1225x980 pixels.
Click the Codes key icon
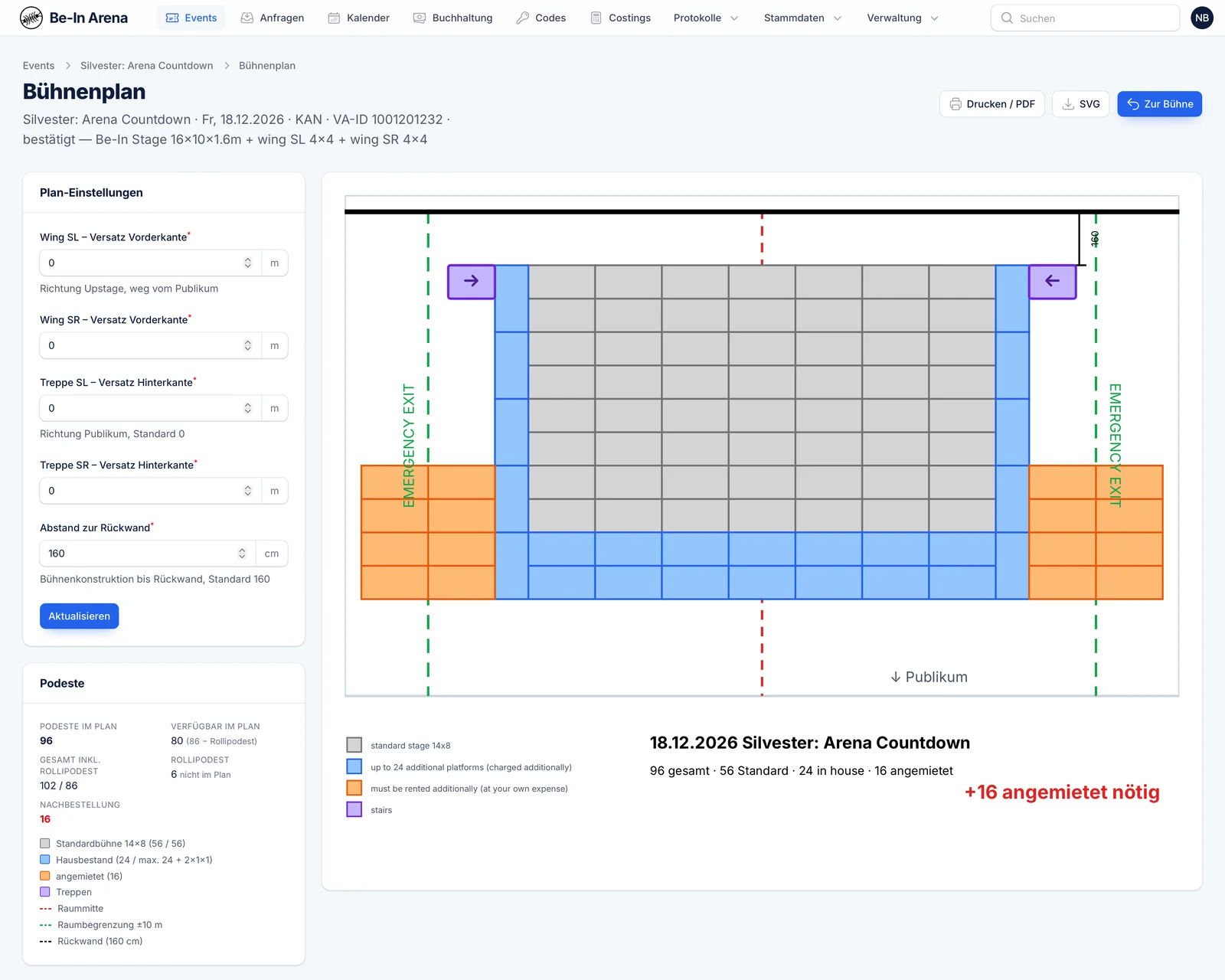[523, 18]
